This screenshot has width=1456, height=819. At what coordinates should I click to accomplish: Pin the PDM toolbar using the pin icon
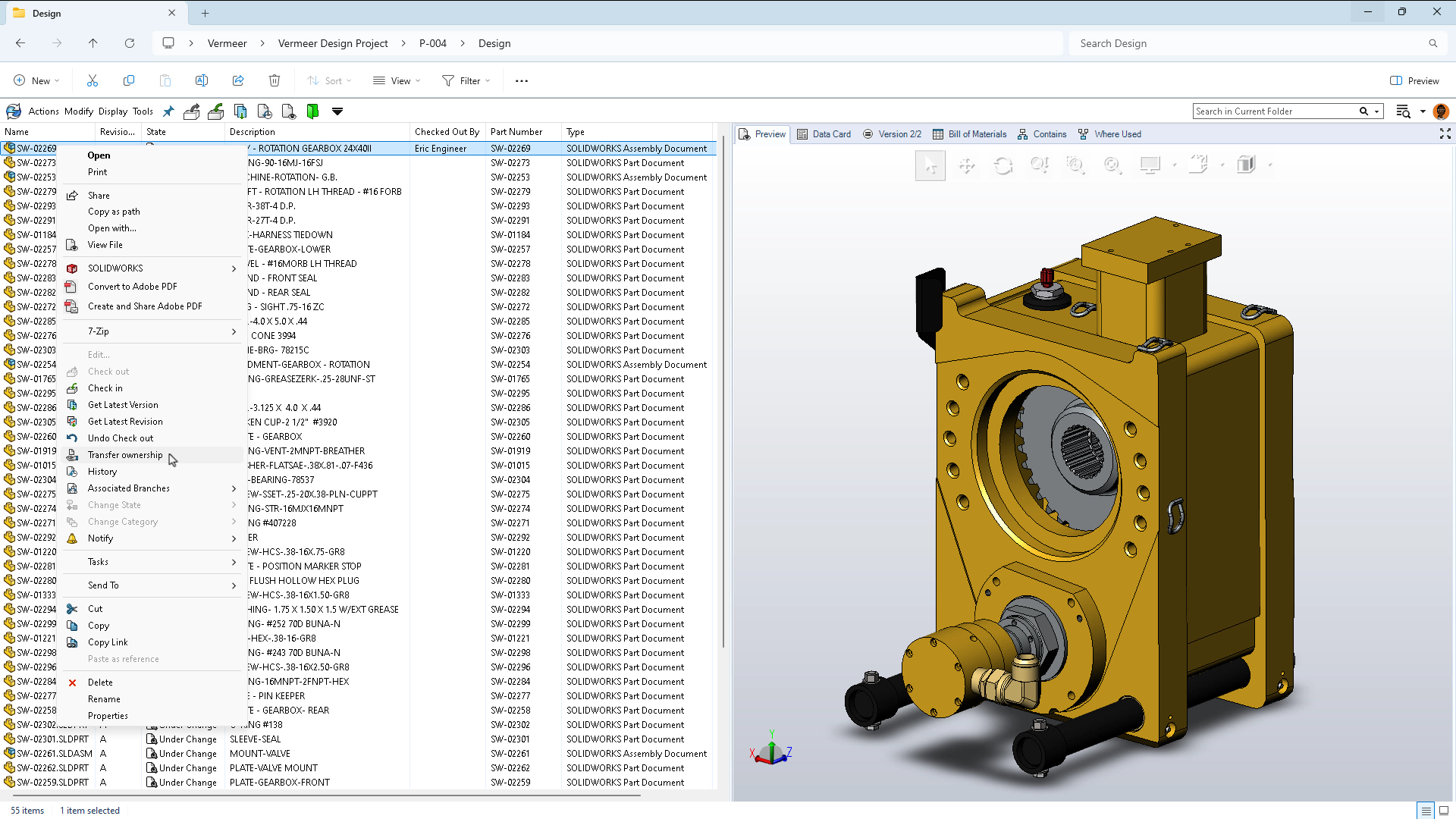point(168,111)
